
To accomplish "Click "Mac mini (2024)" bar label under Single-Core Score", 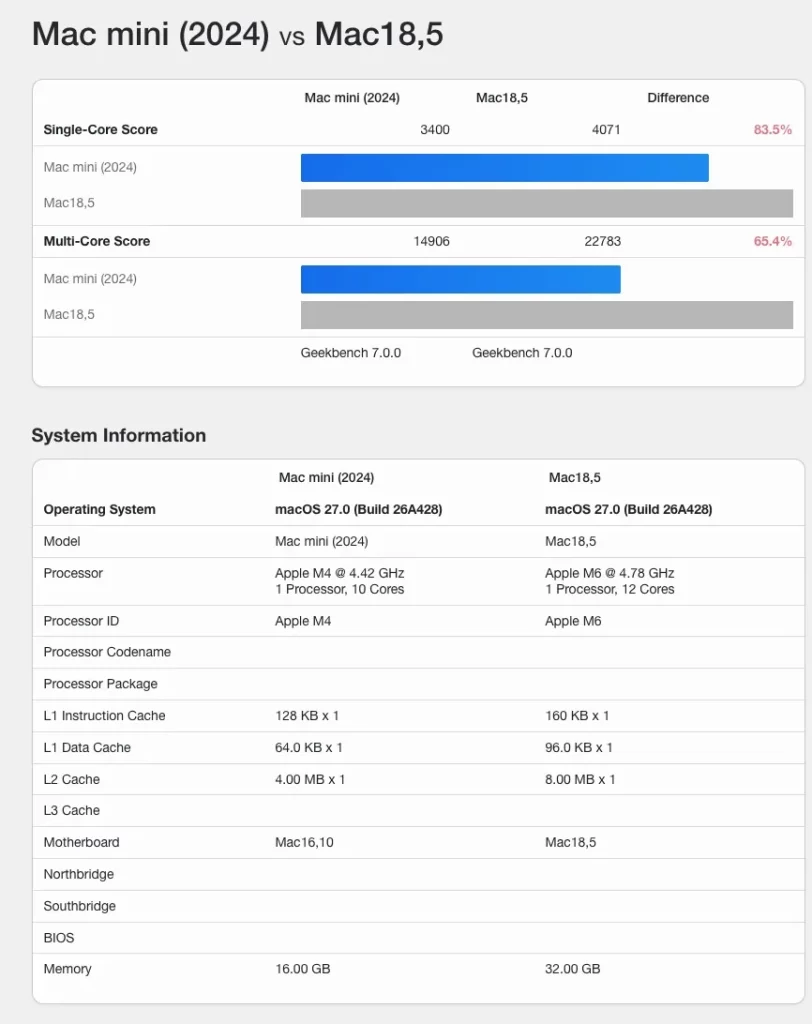I will [90, 167].
